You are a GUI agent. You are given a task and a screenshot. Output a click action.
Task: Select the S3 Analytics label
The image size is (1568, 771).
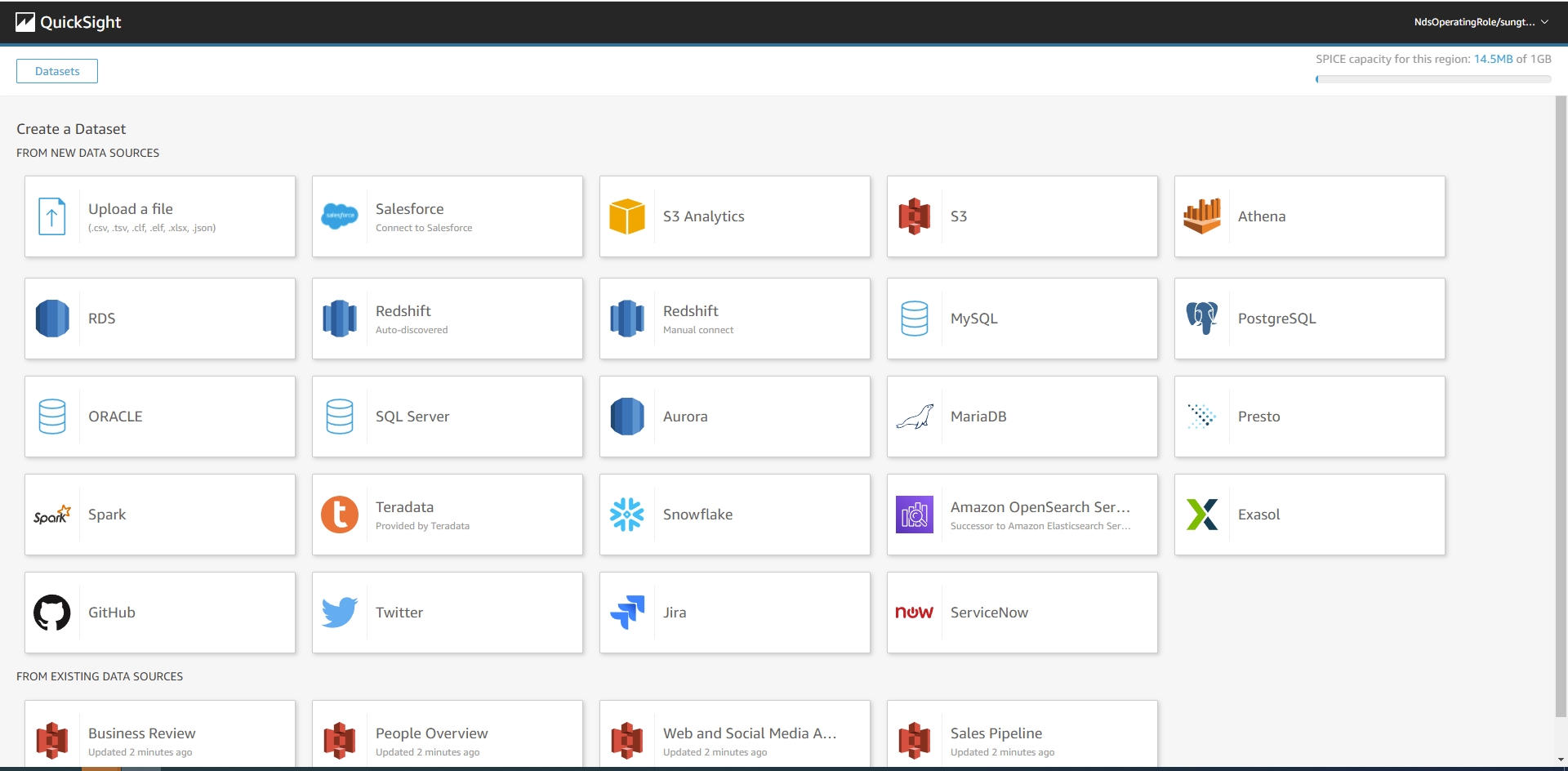(704, 216)
